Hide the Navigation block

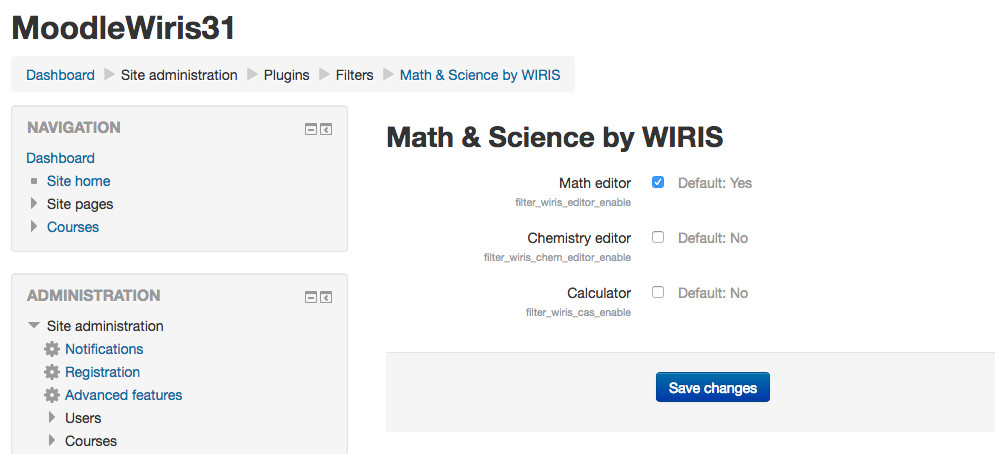[x=311, y=129]
